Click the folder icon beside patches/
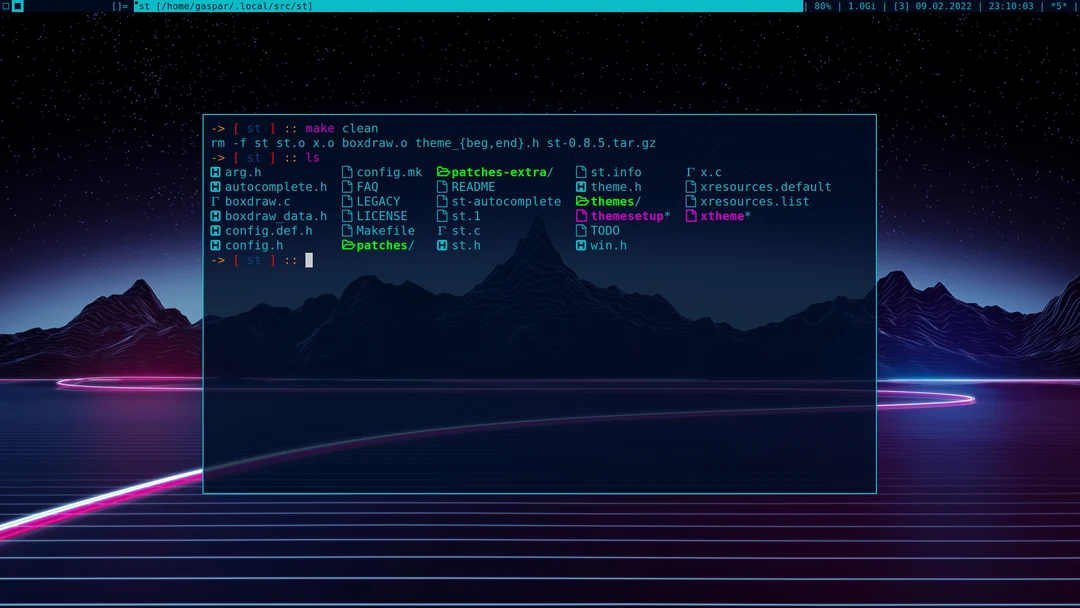The width and height of the screenshot is (1080, 608). coord(348,245)
